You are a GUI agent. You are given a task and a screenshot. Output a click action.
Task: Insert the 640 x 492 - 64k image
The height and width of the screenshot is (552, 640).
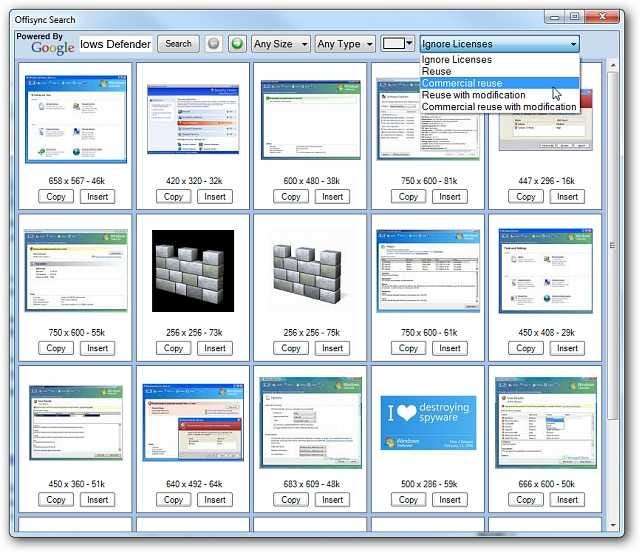[215, 500]
